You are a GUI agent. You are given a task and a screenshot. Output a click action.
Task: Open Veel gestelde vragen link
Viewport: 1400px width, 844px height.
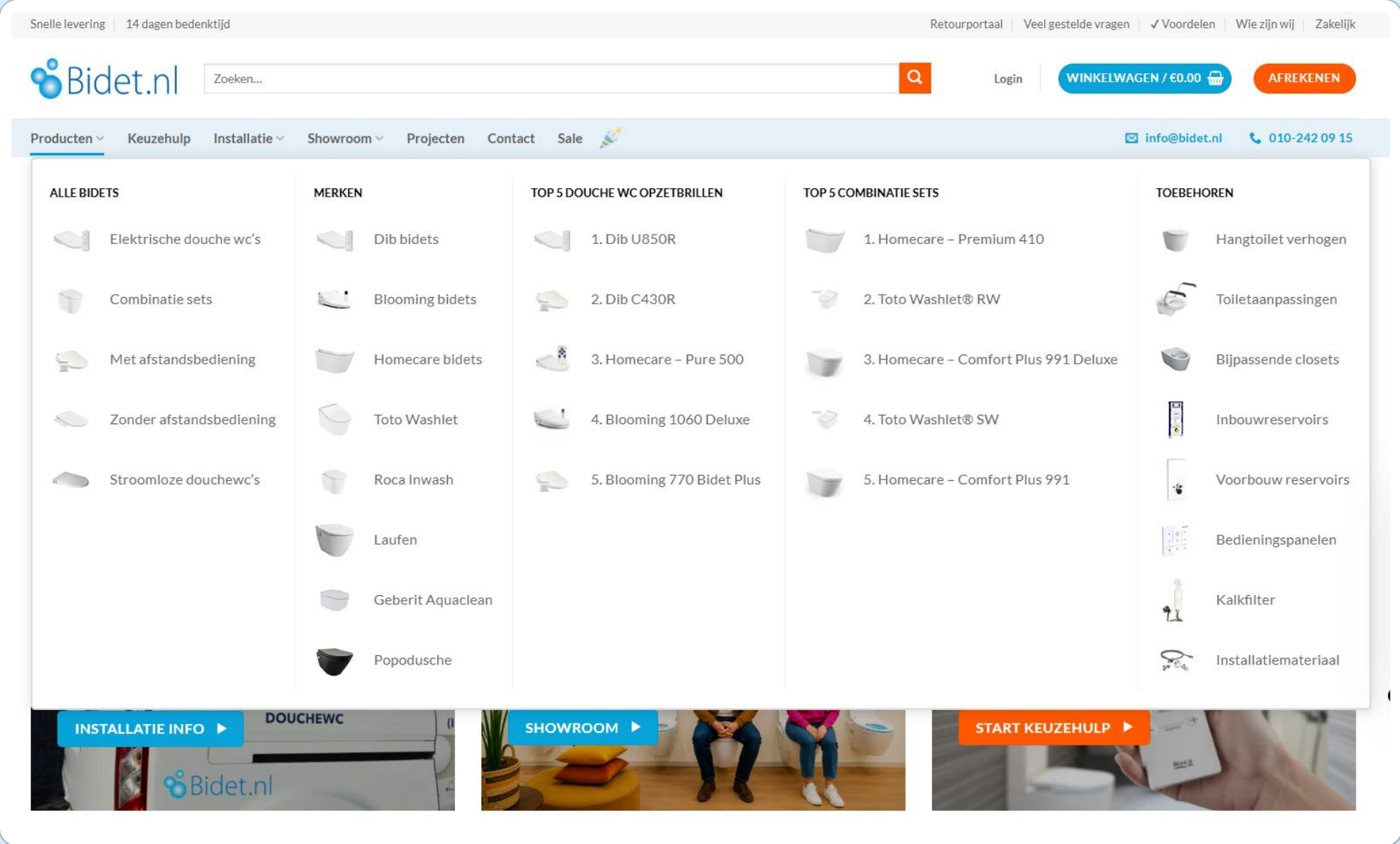(1076, 24)
